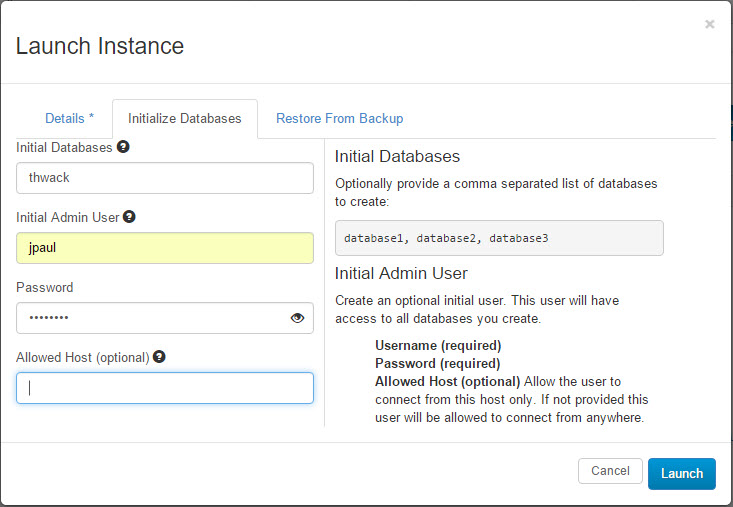Click the database1, database2, database3 example box
This screenshot has height=507, width=733.
[499, 238]
